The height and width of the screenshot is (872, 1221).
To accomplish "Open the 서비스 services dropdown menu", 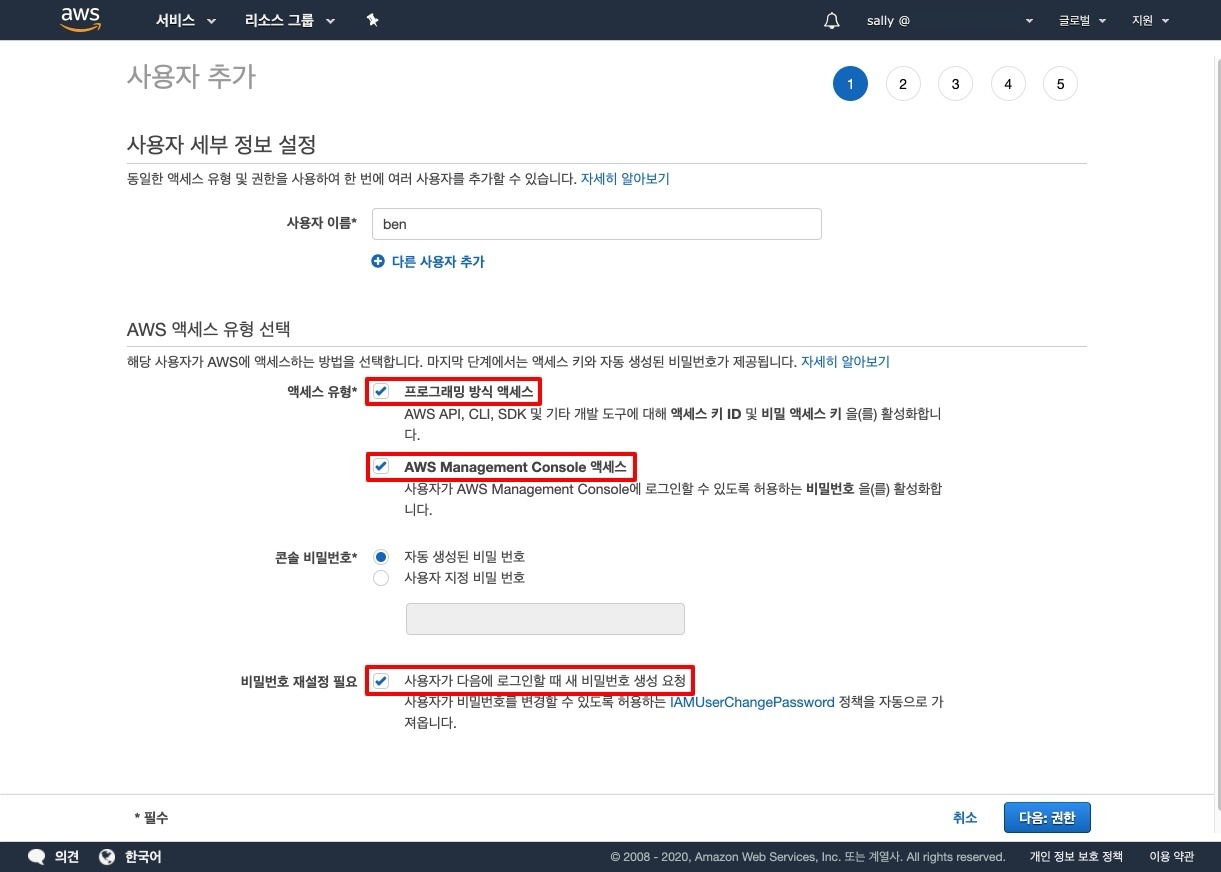I will click(186, 21).
